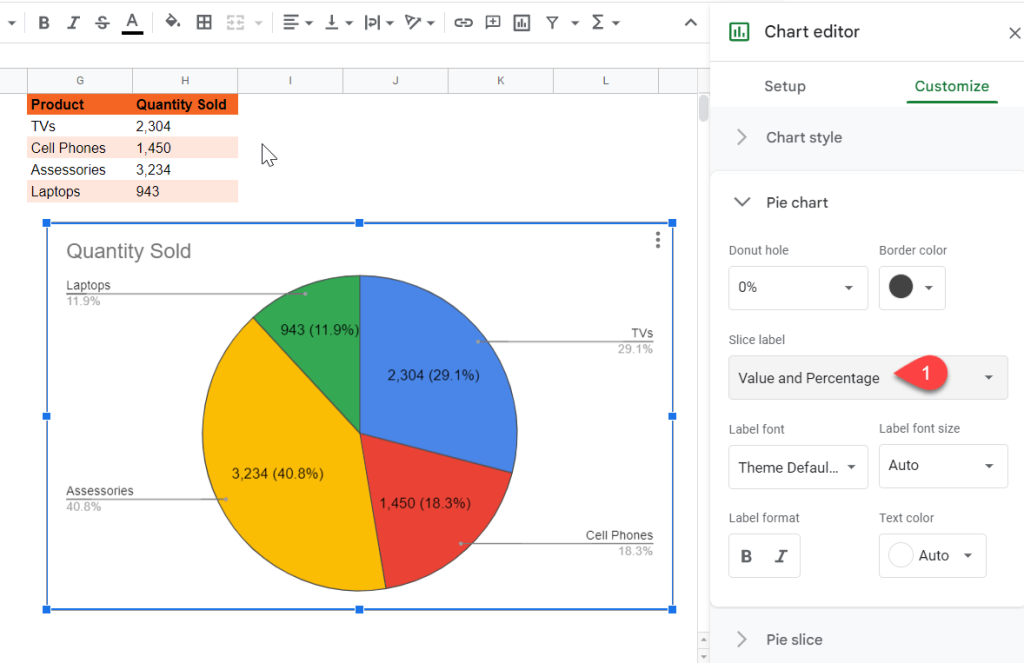Open the borders tool
This screenshot has height=663, width=1024.
(204, 21)
